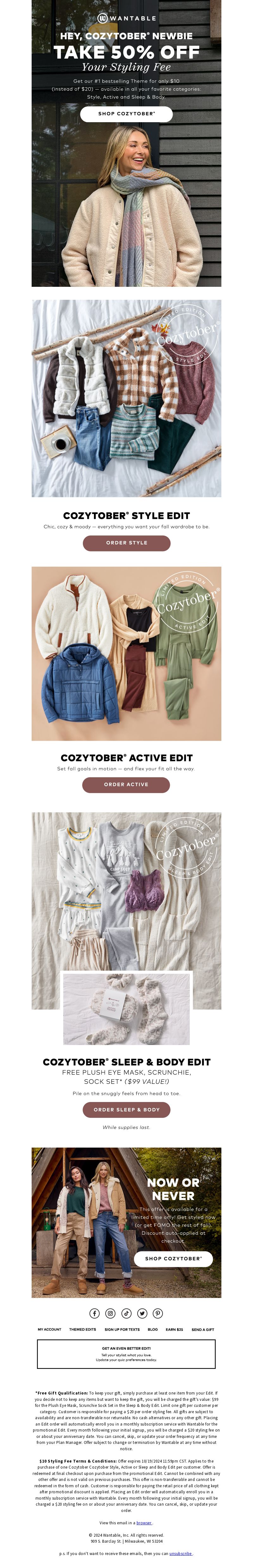Viewport: 253px width, 1568px height.
Task: Click the Wantable logo at top
Action: click(126, 18)
